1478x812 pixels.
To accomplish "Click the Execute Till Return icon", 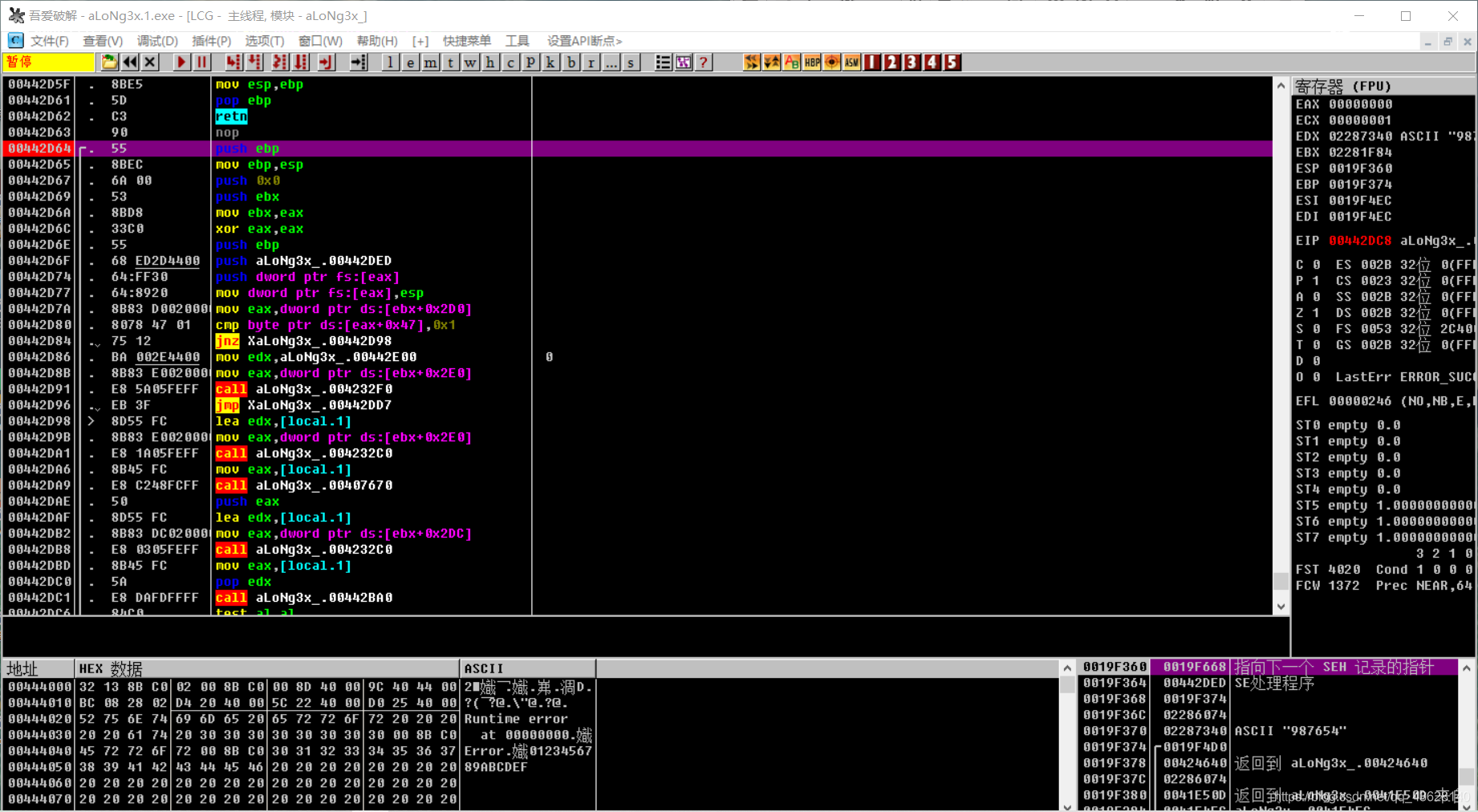I will click(326, 63).
